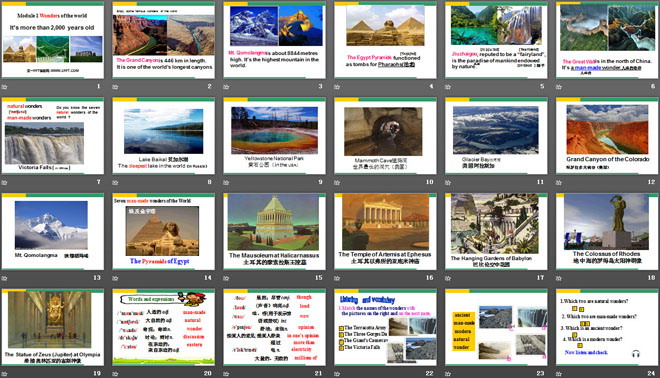Select slide 21 vocabulary list with 'opinion'
This screenshot has height=378, width=660.
(x=274, y=327)
